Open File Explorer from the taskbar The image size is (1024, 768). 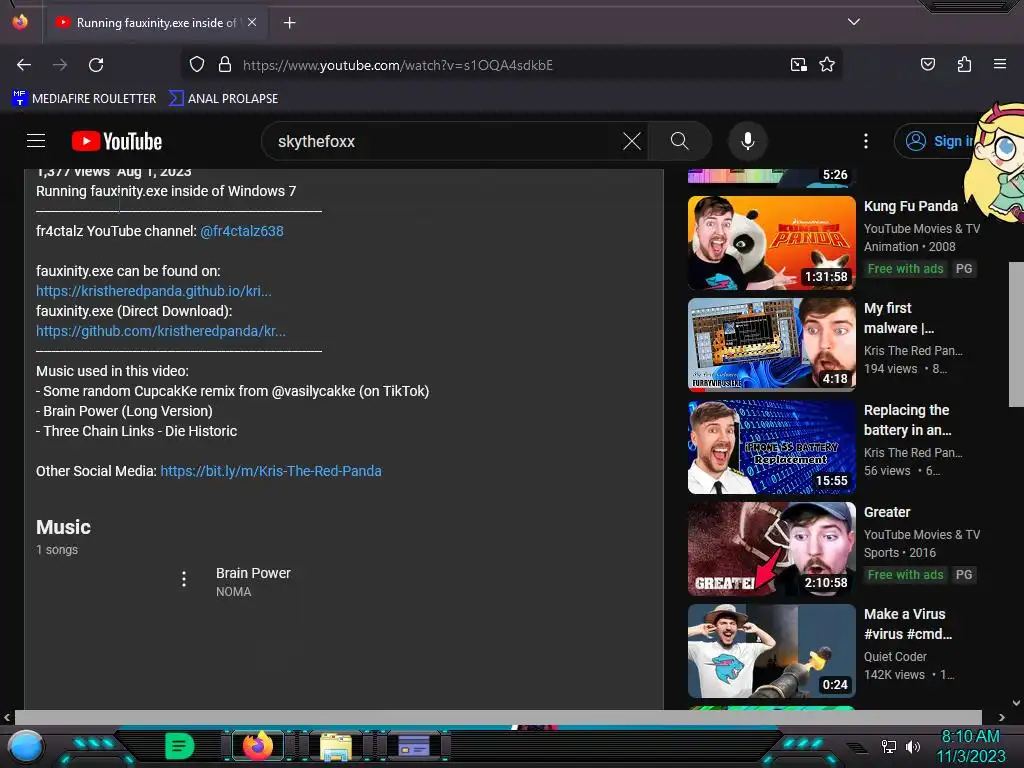[x=336, y=746]
